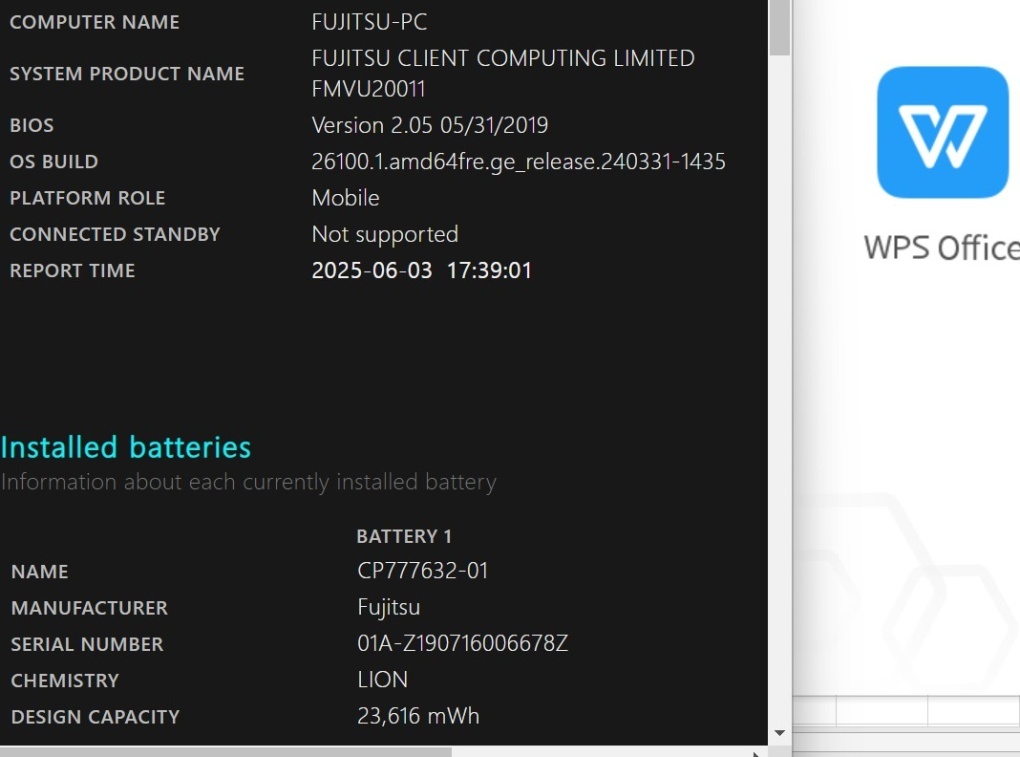This screenshot has width=1020, height=757.
Task: Select the "Version 2.05 05/31/2019" BIOS value
Action: pyautogui.click(x=429, y=125)
